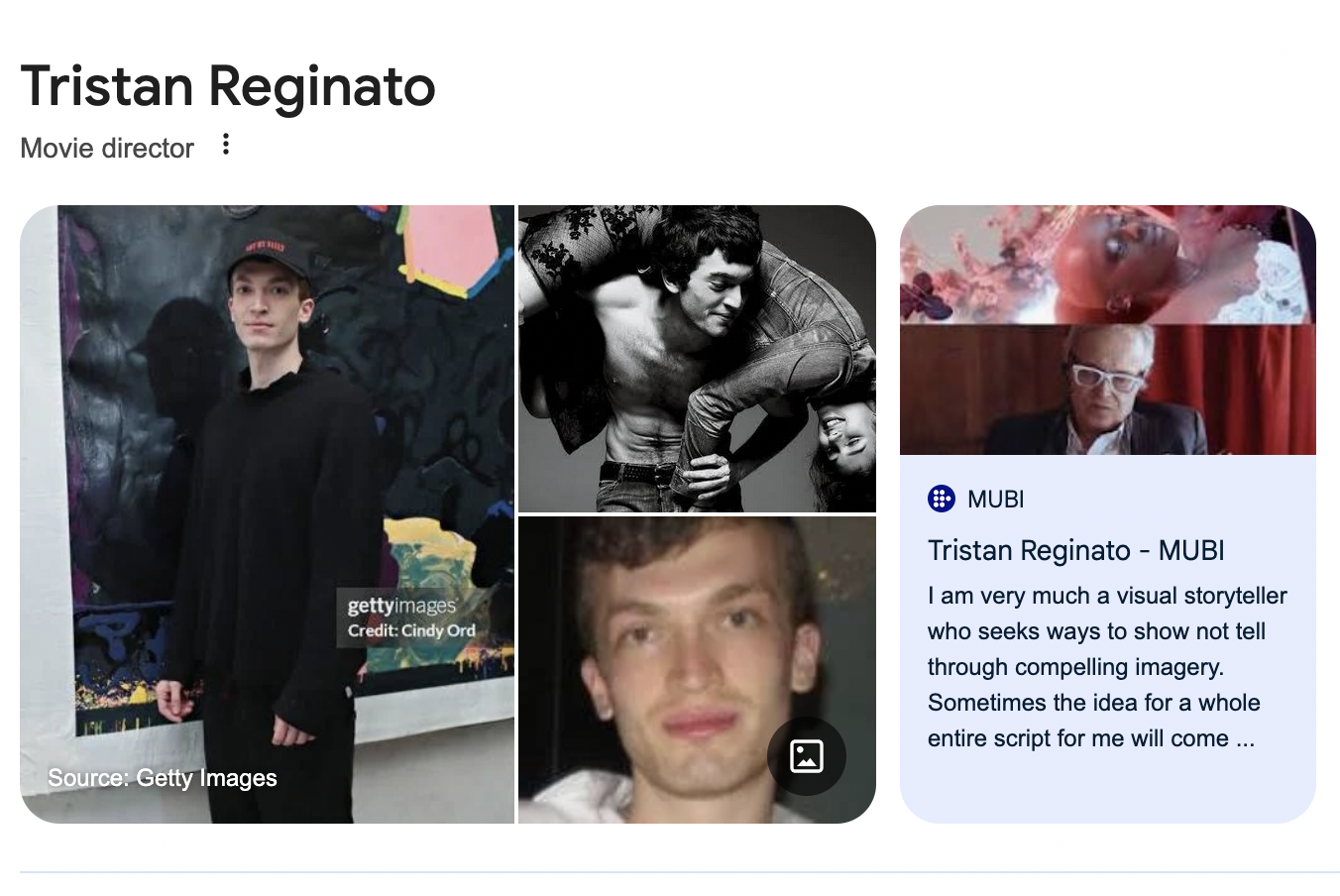Click the gettyimages watermark on photo
The height and width of the screenshot is (896, 1340).
401,606
